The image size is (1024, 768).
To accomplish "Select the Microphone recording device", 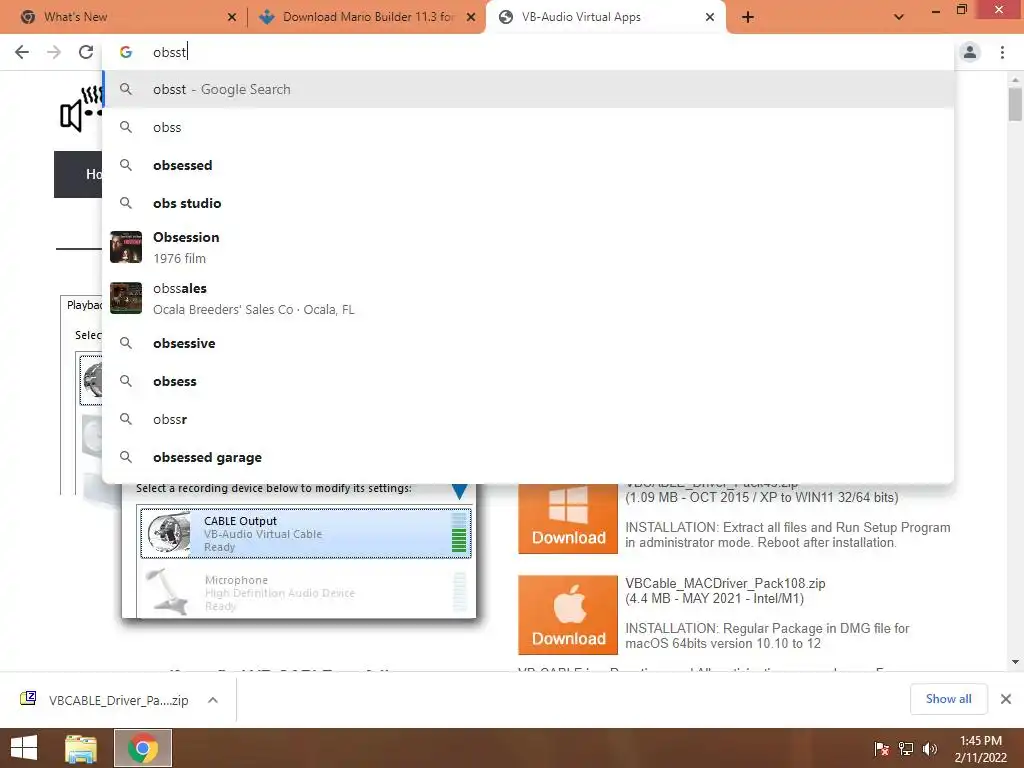I will click(306, 592).
